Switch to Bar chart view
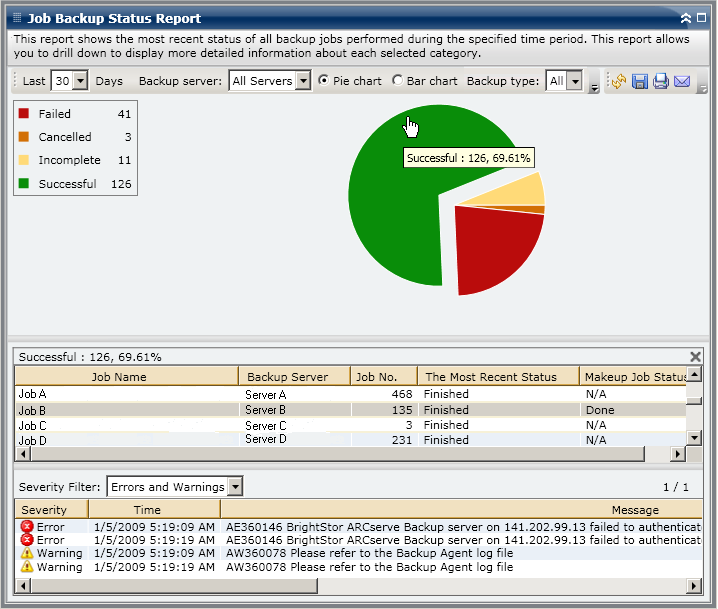 (x=398, y=81)
